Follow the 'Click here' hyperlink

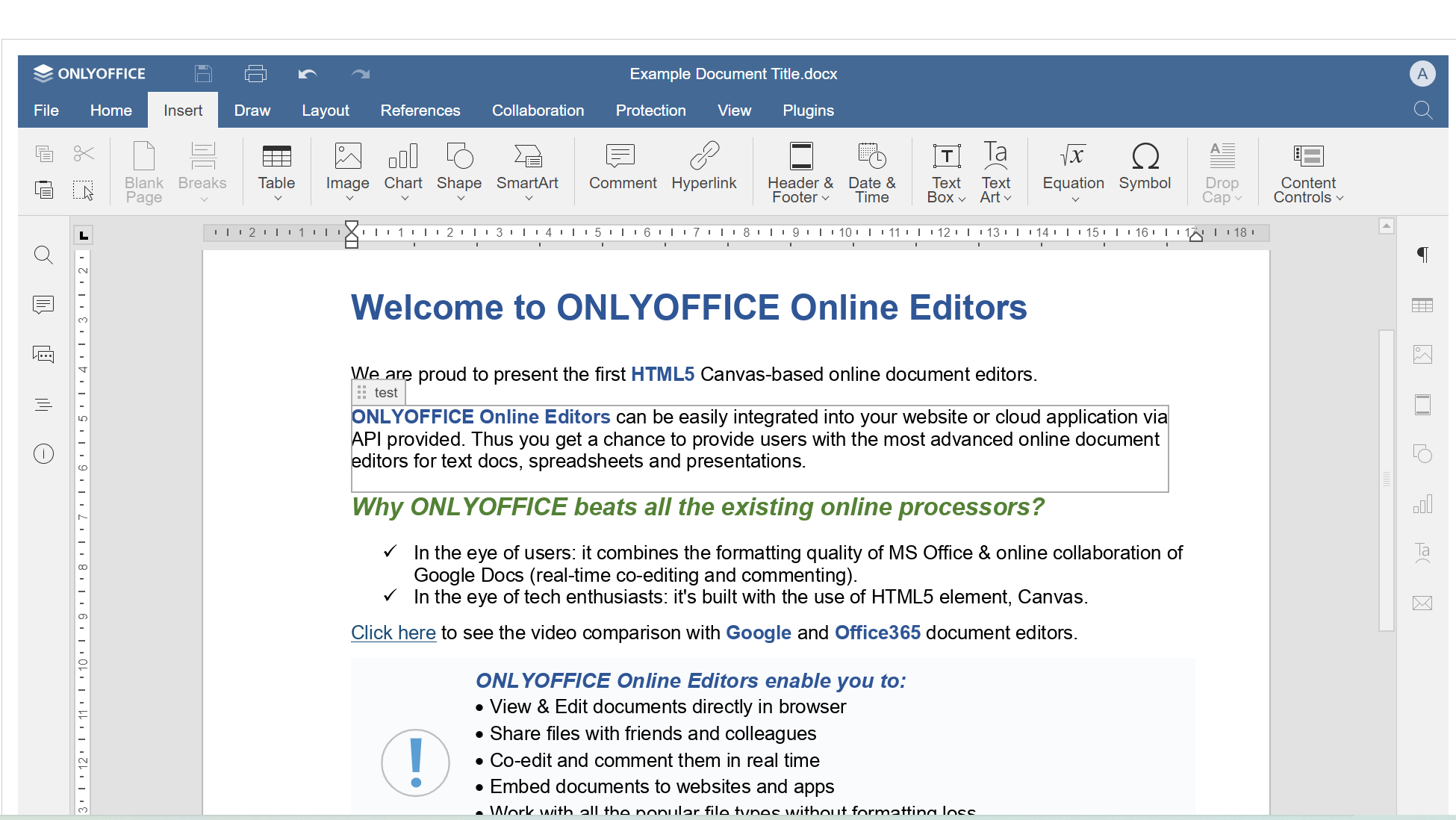click(393, 633)
